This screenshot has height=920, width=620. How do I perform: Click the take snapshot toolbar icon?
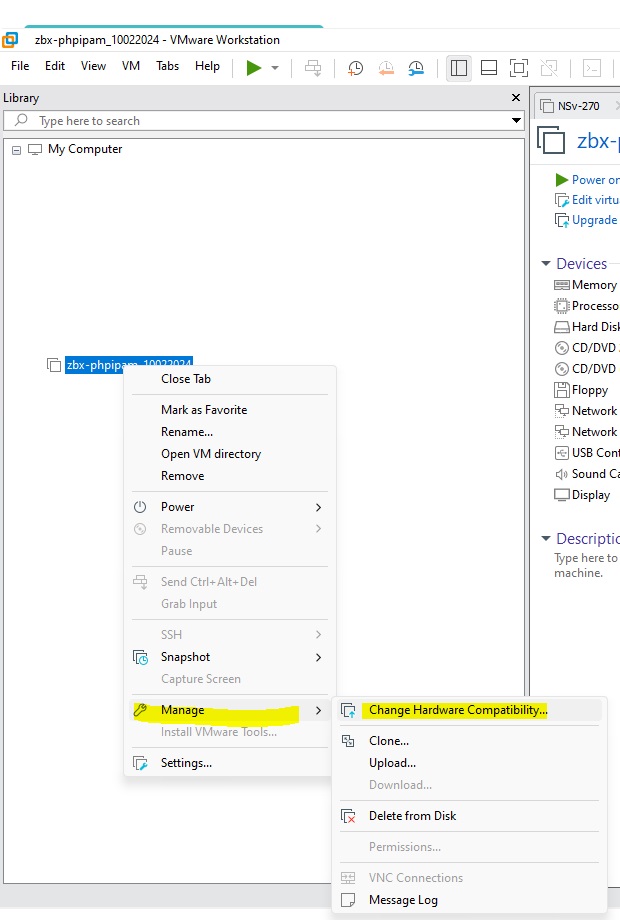355,68
